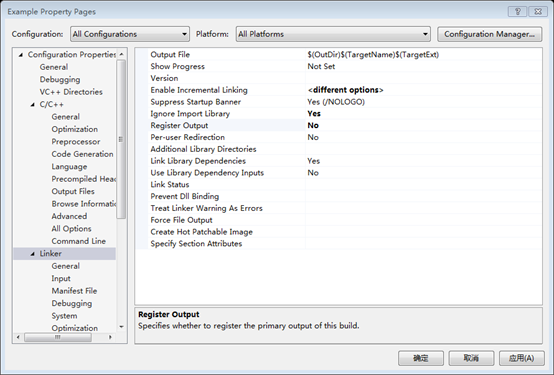Click the tree scrollbar down arrow
The width and height of the screenshot is (554, 375).
point(121,327)
